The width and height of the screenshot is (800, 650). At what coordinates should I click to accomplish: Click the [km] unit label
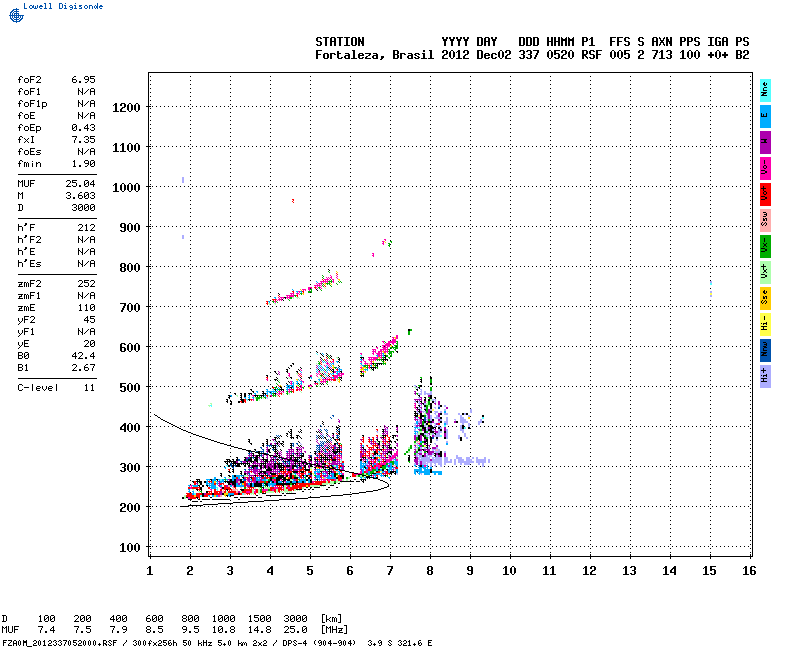click(331, 619)
